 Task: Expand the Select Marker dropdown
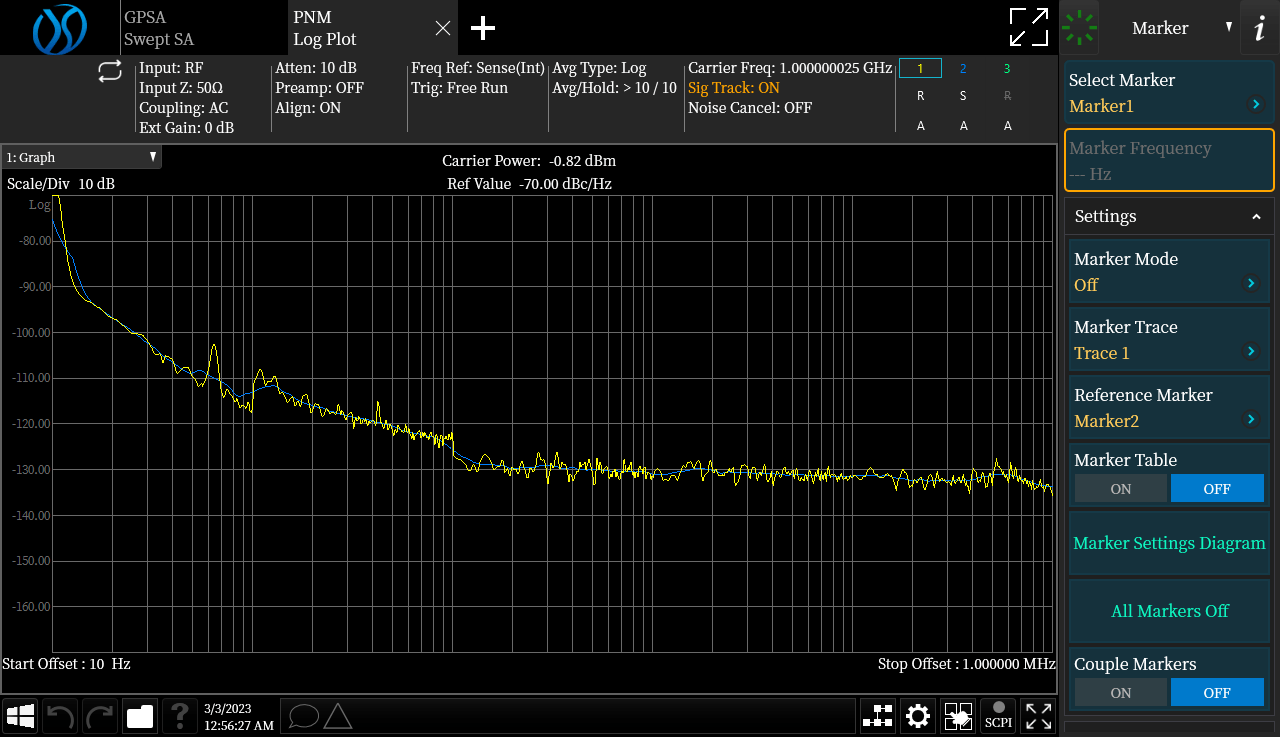pos(1168,94)
